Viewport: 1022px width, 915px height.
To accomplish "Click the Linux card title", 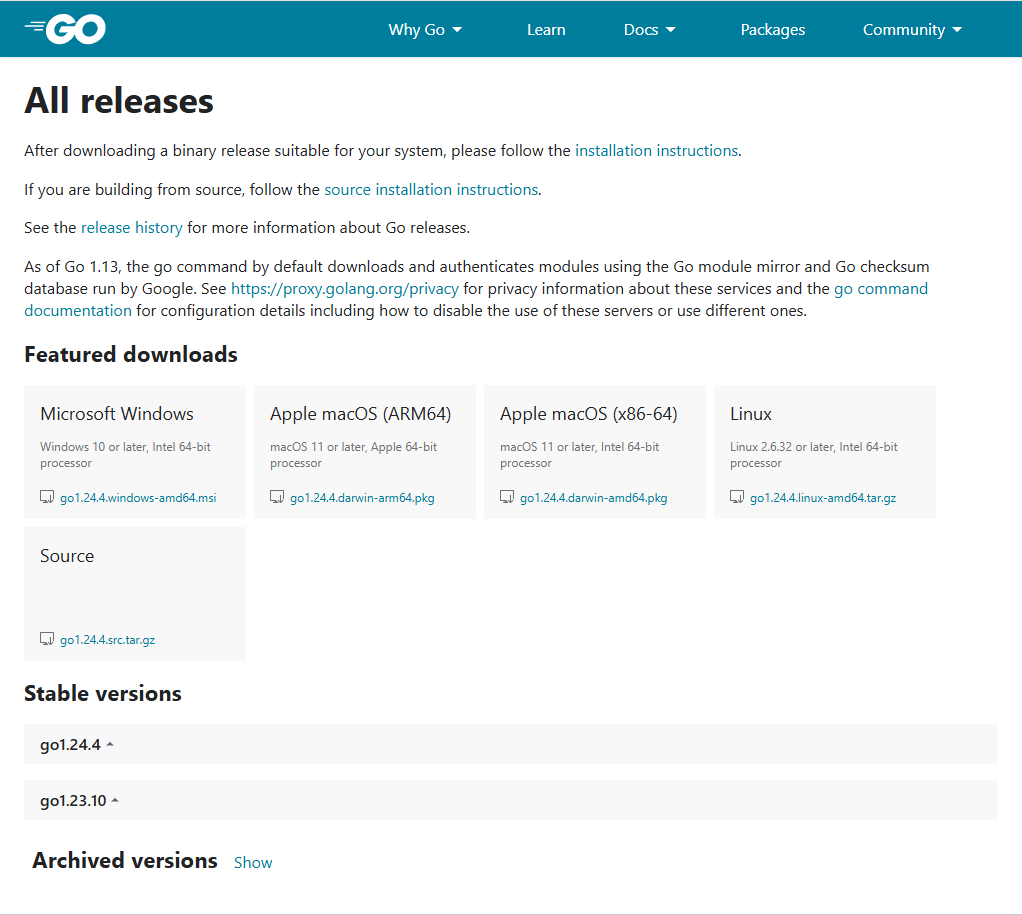I will tap(751, 414).
